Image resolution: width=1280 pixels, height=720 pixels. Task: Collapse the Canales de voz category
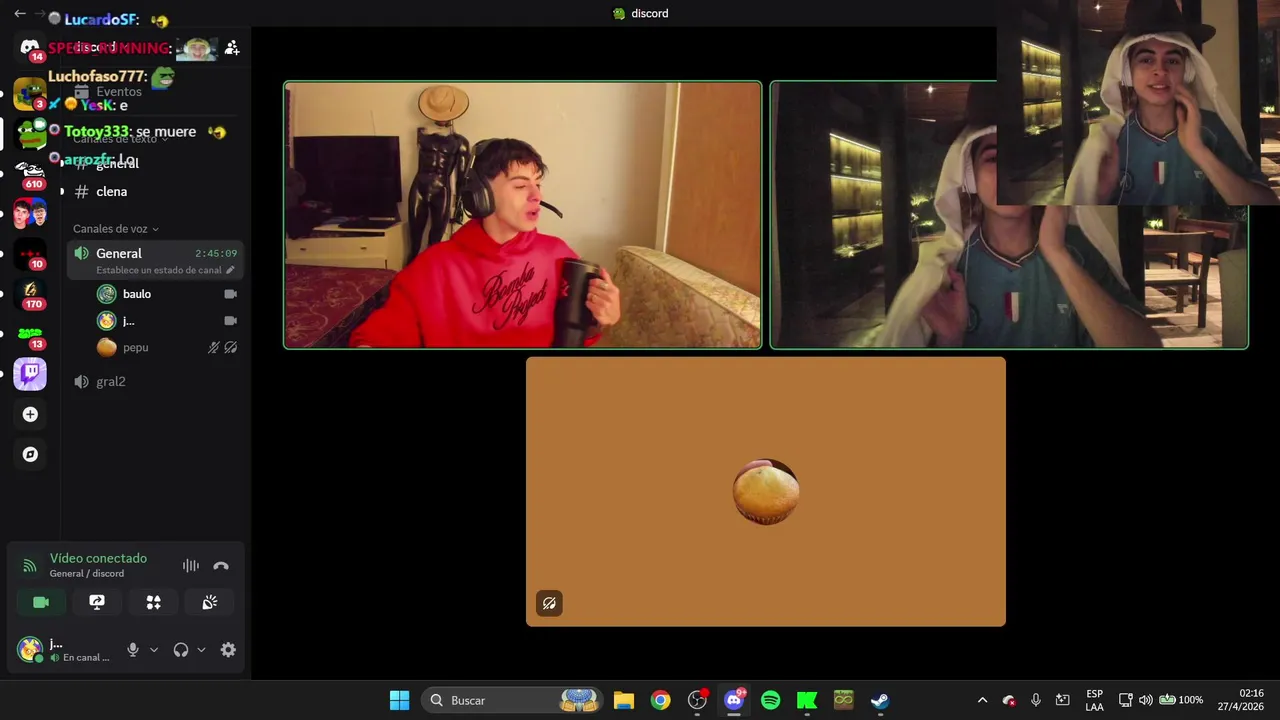coord(116,229)
